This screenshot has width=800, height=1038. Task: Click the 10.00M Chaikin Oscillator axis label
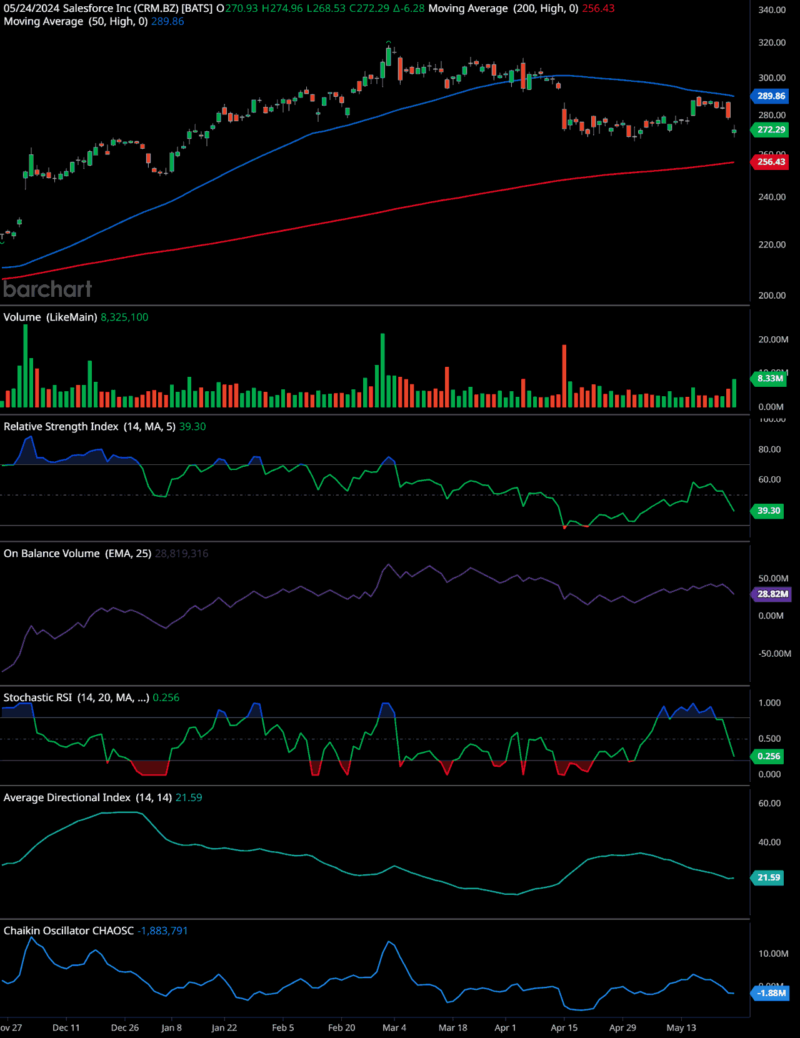point(773,953)
